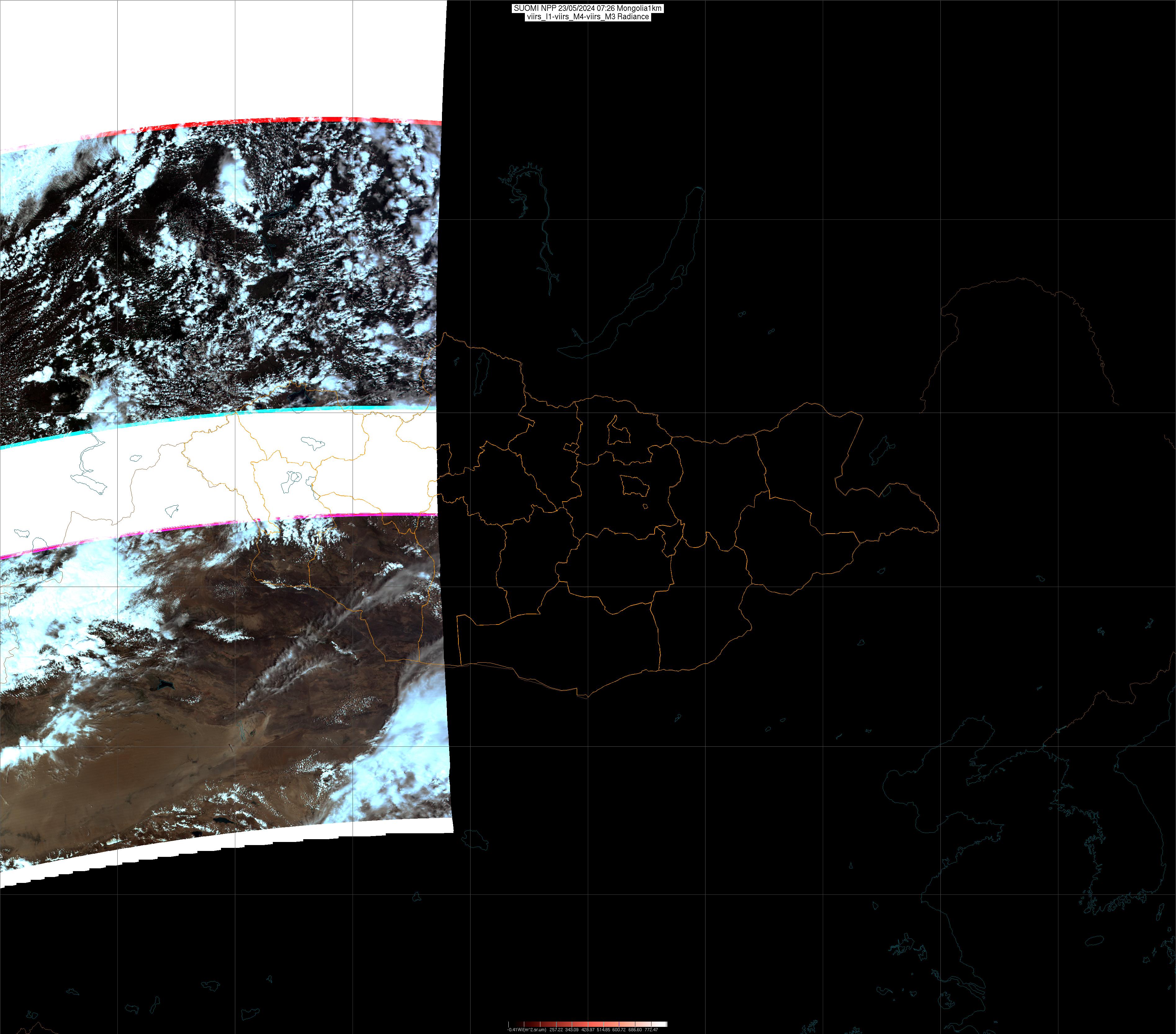
Task: Click the 428.97 value on the colorbar
Action: coord(588,1030)
